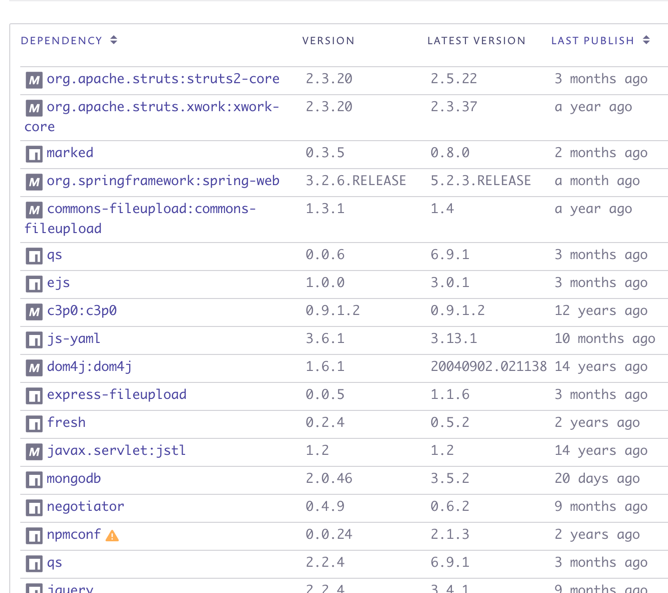Open the negotiator dependency link
The height and width of the screenshot is (593, 668).
(85, 507)
